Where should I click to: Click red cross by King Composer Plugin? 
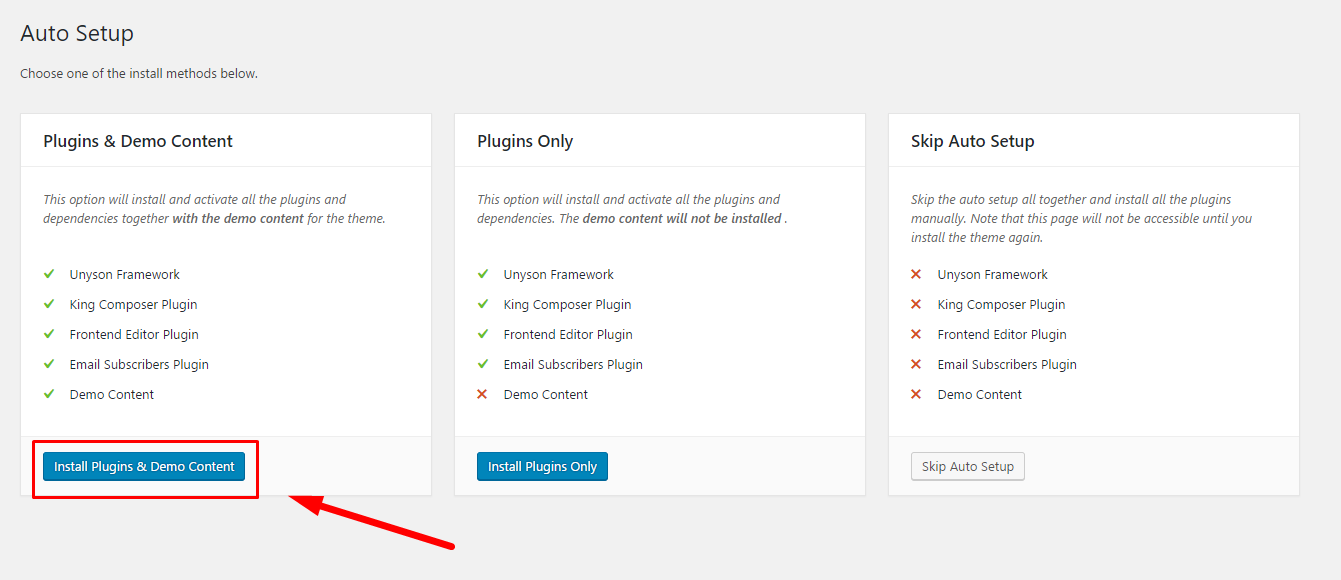coord(917,305)
